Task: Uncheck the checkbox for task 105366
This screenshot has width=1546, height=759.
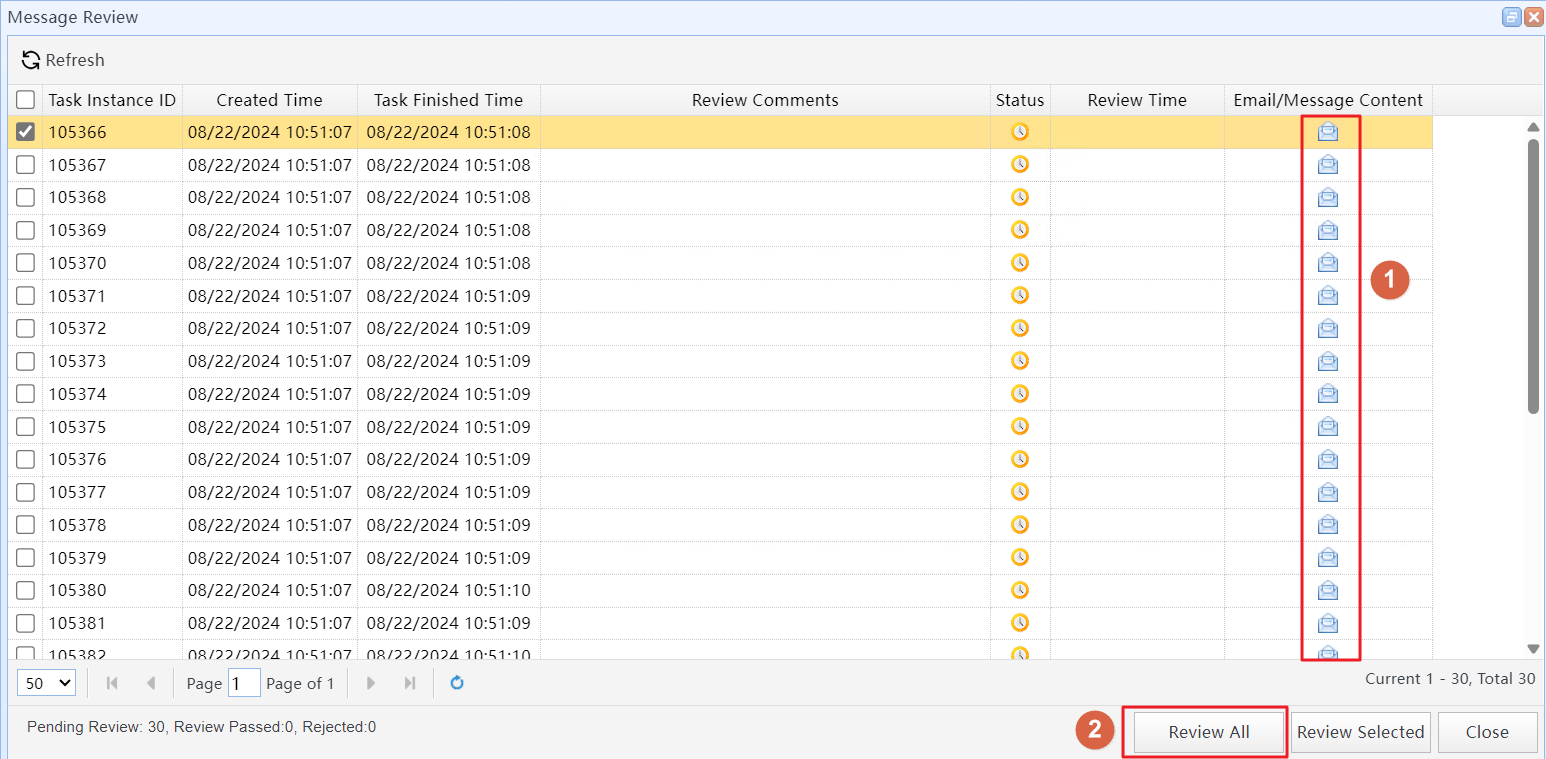Action: click(x=26, y=132)
